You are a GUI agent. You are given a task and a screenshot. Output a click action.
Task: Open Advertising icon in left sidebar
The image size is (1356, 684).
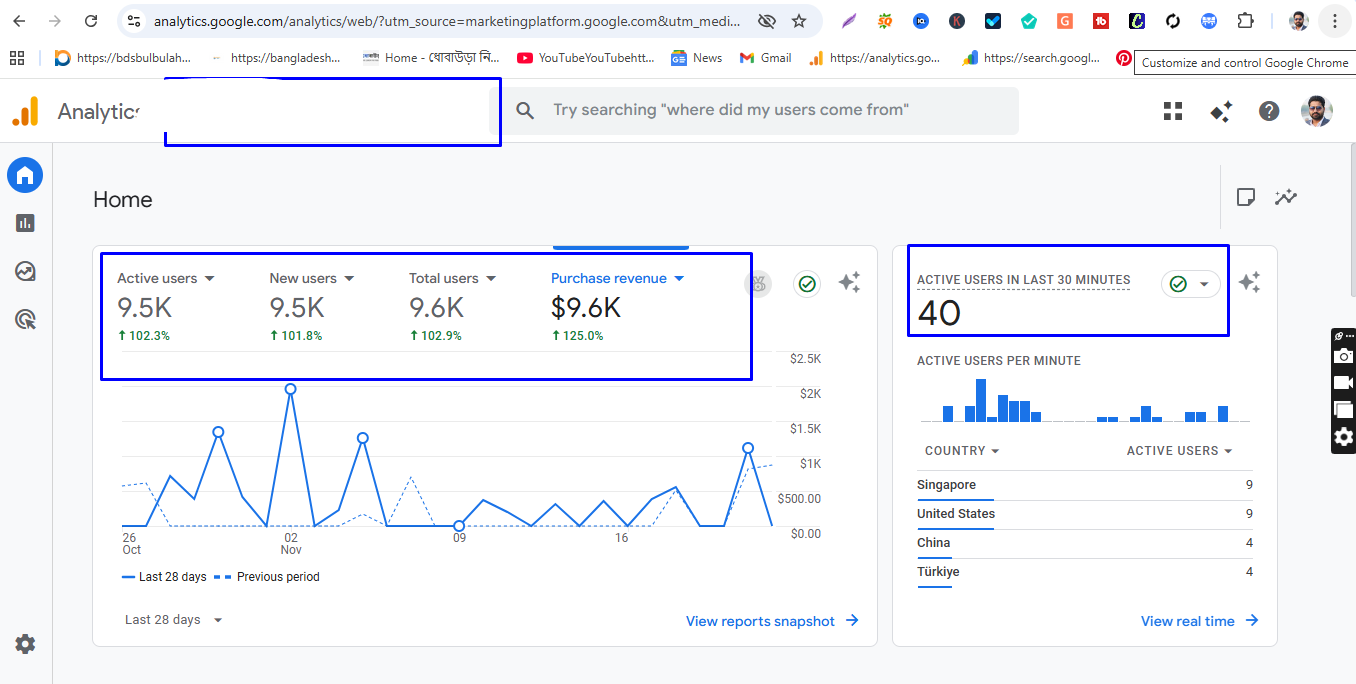25,319
